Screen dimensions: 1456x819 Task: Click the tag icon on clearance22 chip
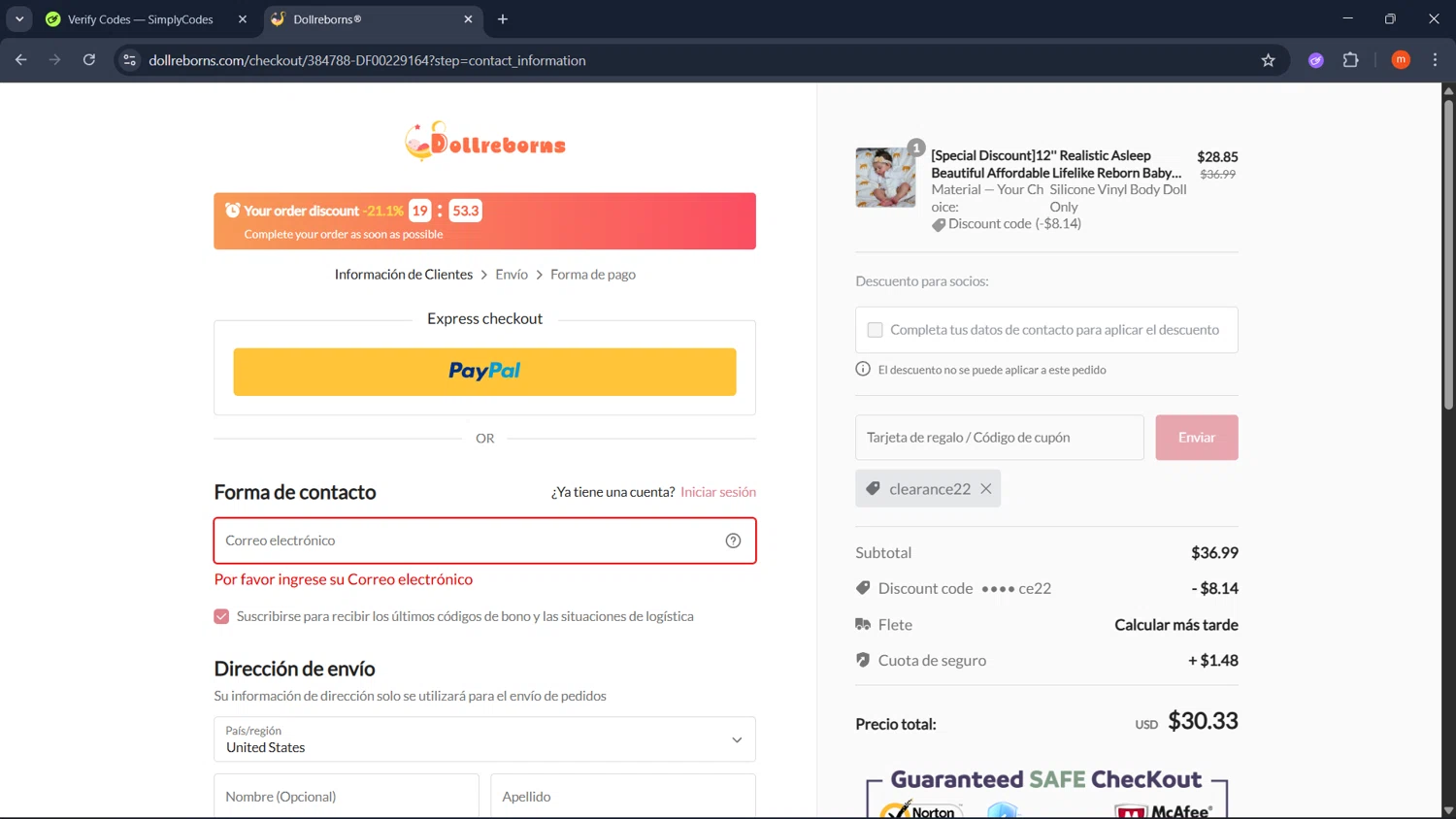[873, 489]
